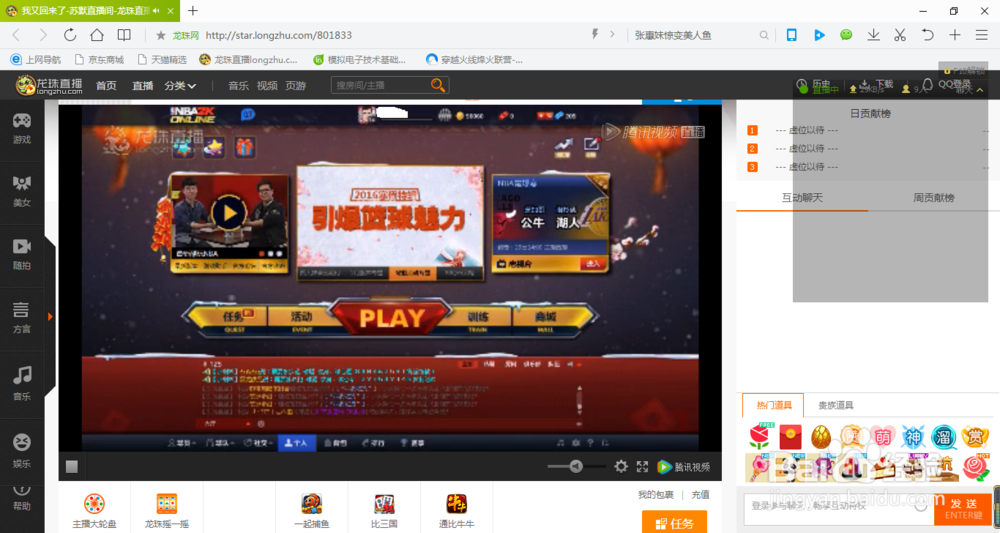Image resolution: width=1000 pixels, height=533 pixels.
Task: Open the 天猫精选 bookmark
Action: (163, 60)
